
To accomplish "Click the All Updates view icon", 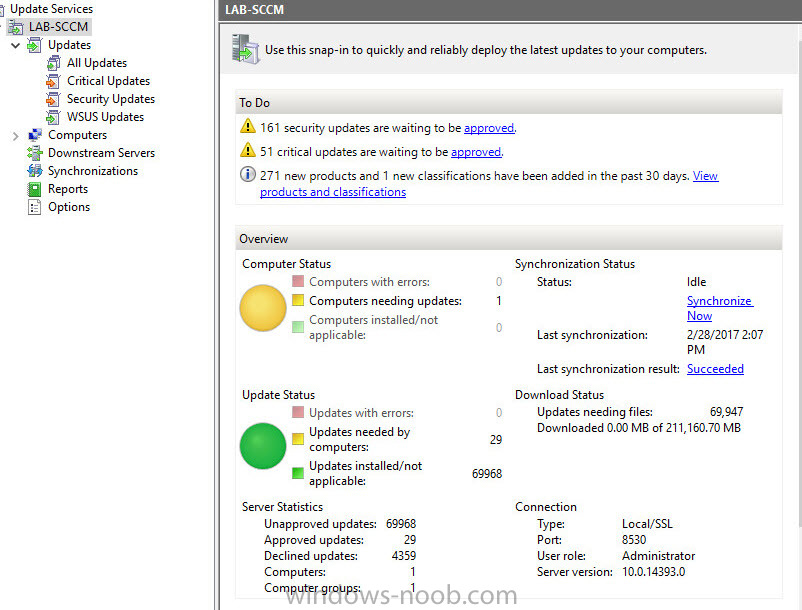I will (x=53, y=63).
